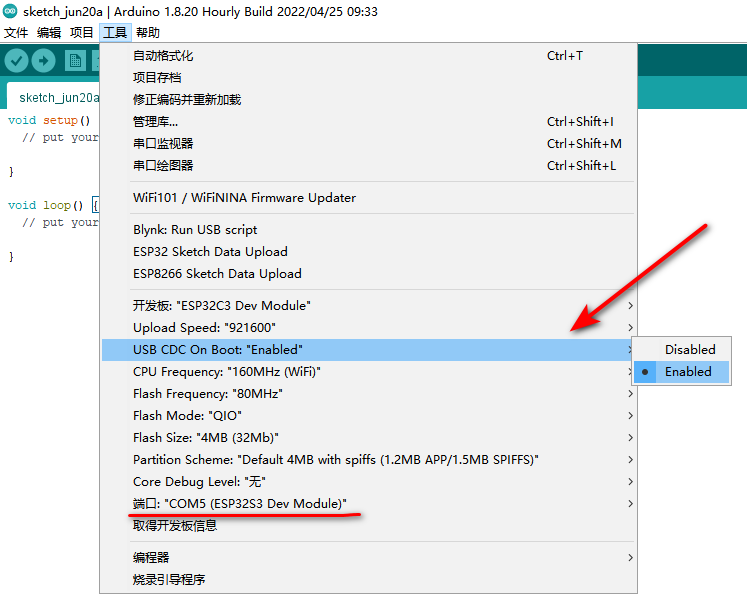This screenshot has height=609, width=747.
Task: Expand 端口 COM5 port submenu
Action: [369, 504]
